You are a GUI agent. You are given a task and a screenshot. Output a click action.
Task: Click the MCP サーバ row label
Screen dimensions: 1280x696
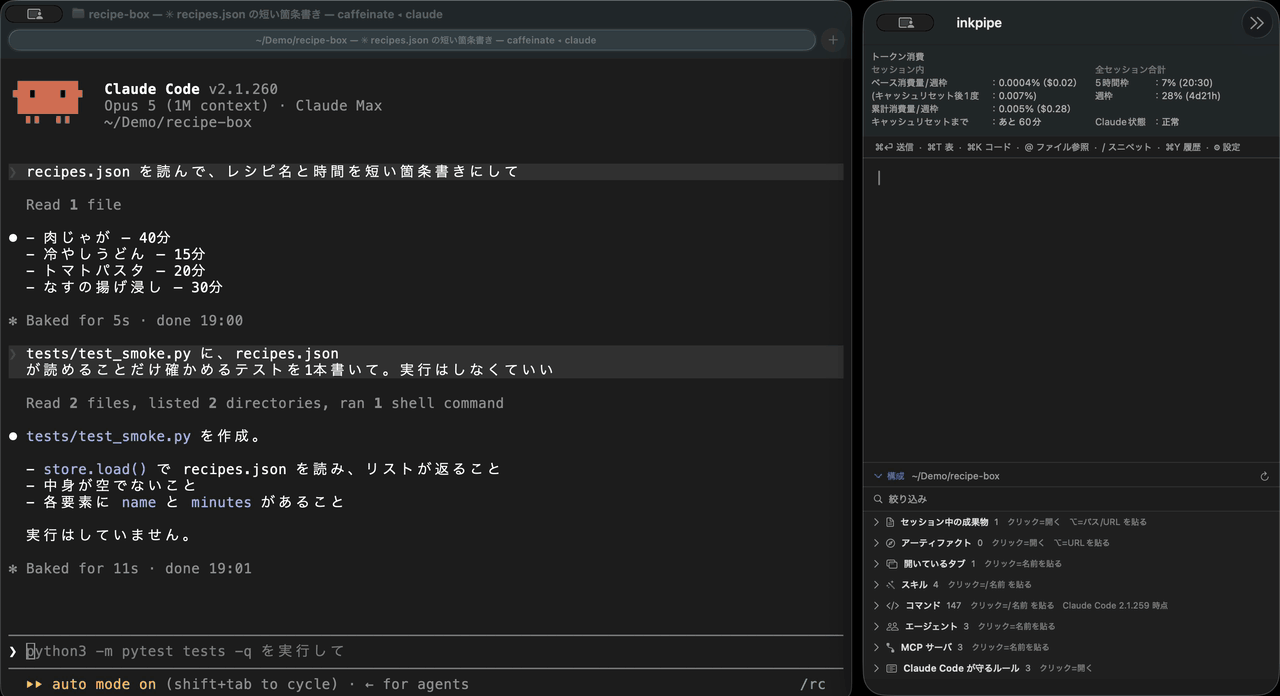pos(926,647)
